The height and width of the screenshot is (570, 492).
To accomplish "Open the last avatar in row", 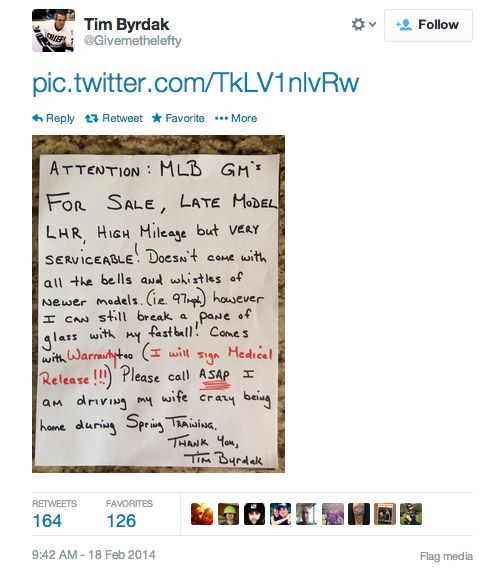I will [411, 514].
